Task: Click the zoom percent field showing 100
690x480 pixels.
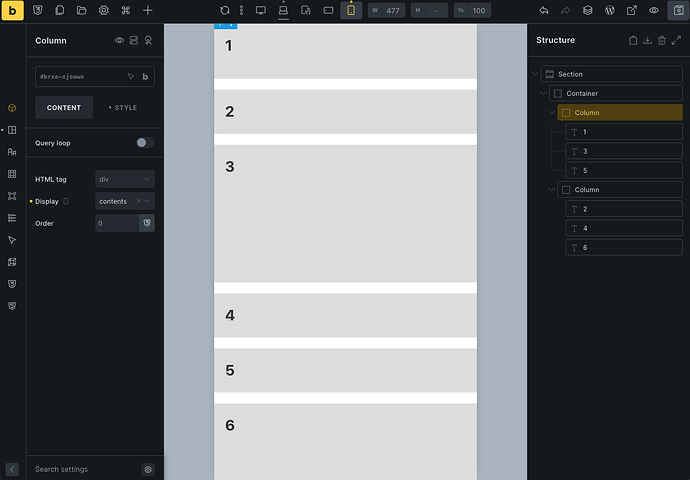Action: [x=472, y=11]
